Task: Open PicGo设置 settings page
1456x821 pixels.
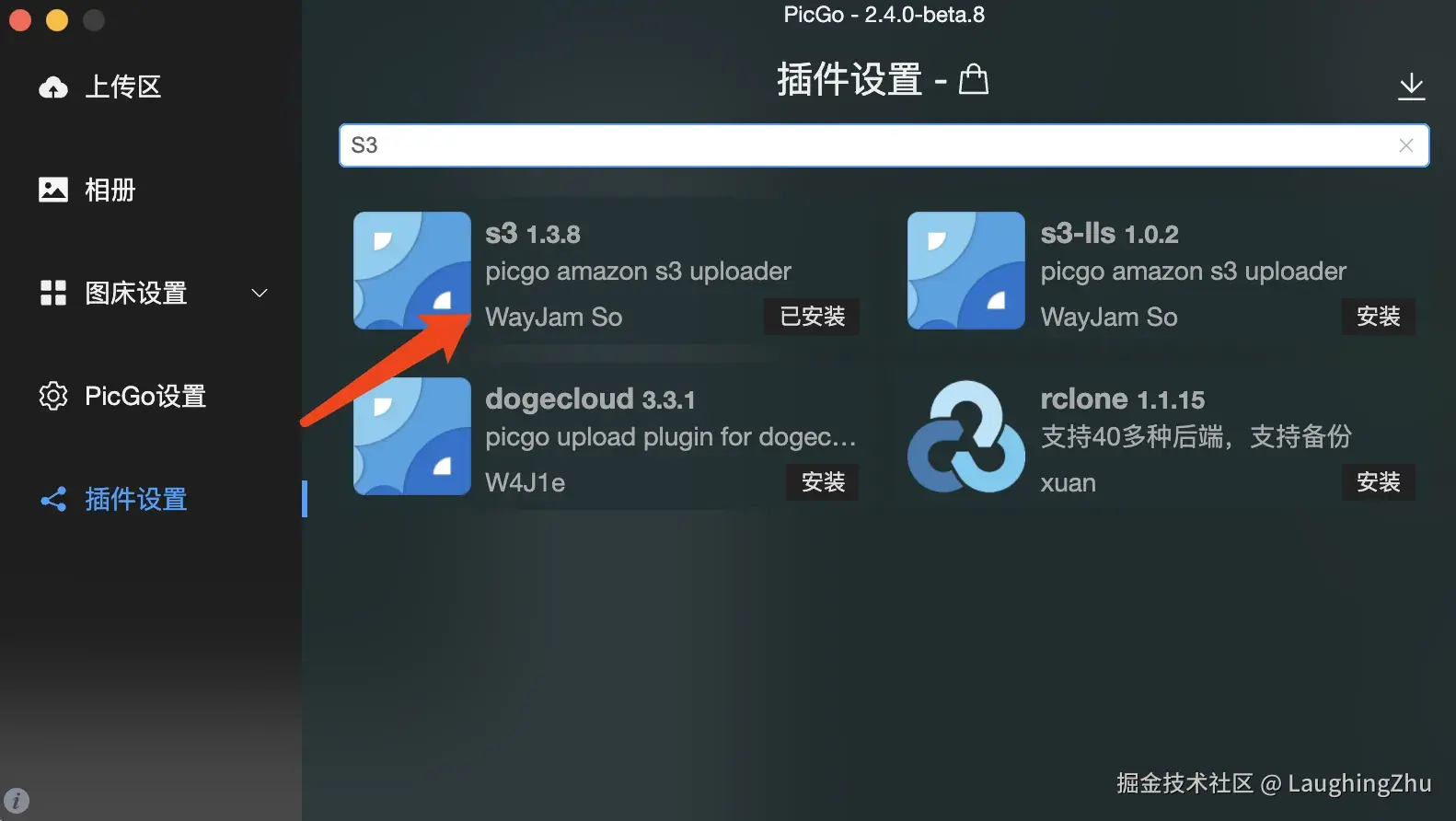Action: pos(145,396)
